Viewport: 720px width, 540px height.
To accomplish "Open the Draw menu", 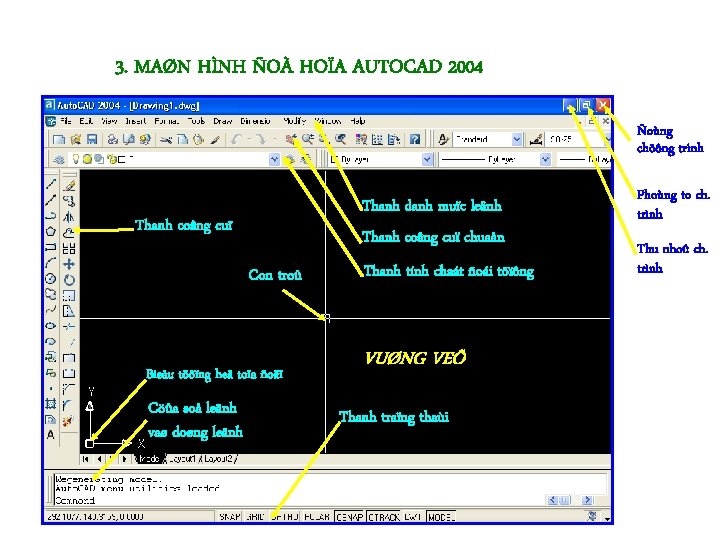I will click(x=223, y=121).
